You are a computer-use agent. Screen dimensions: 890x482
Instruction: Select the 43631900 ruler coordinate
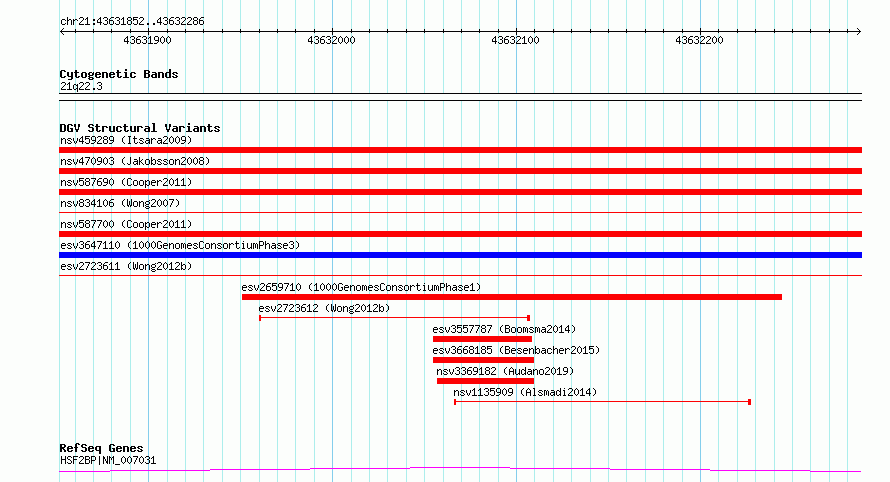147,40
